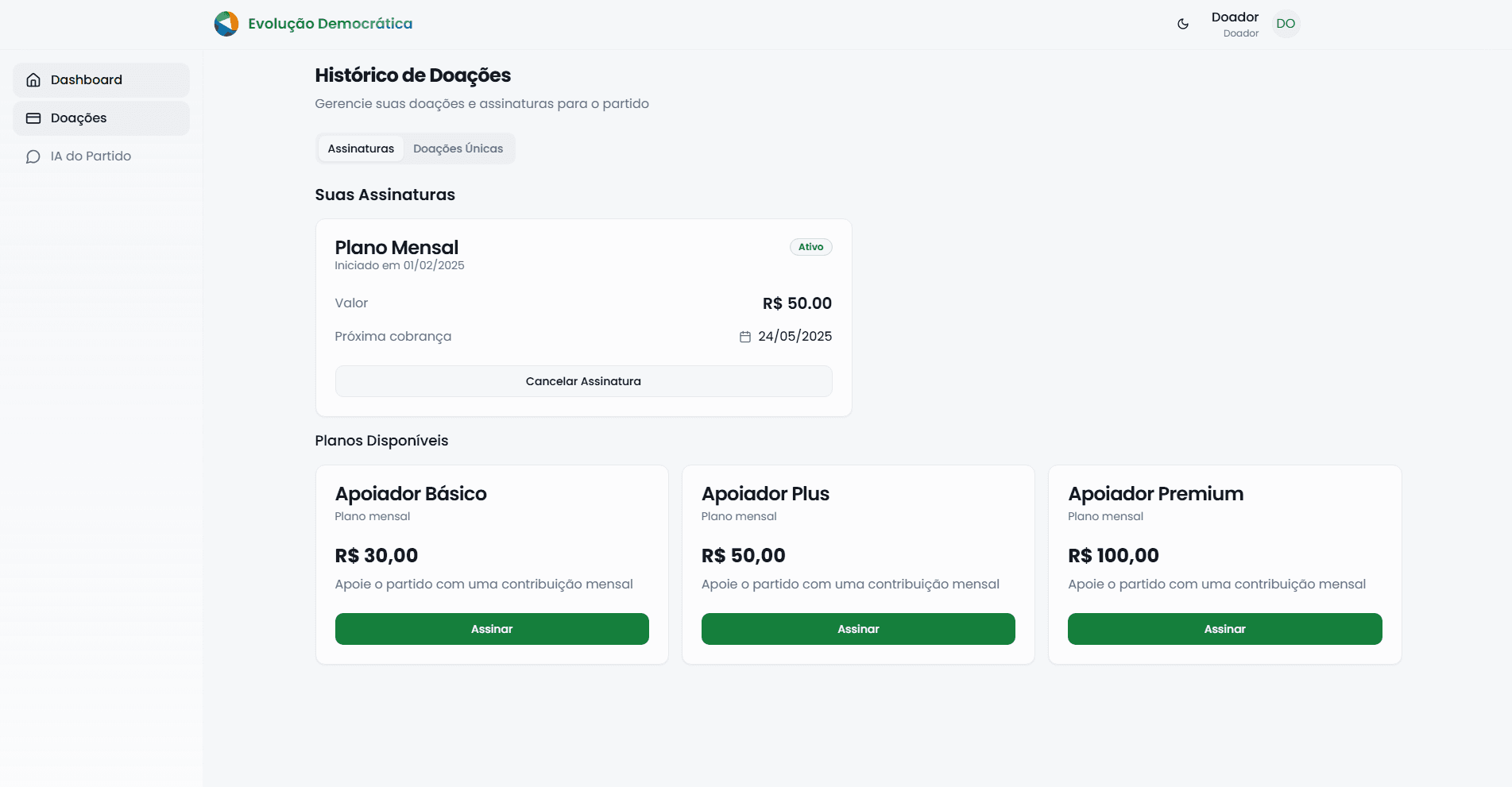Click the Evolução Democrática brand name
Image resolution: width=1512 pixels, height=787 pixels.
click(330, 24)
